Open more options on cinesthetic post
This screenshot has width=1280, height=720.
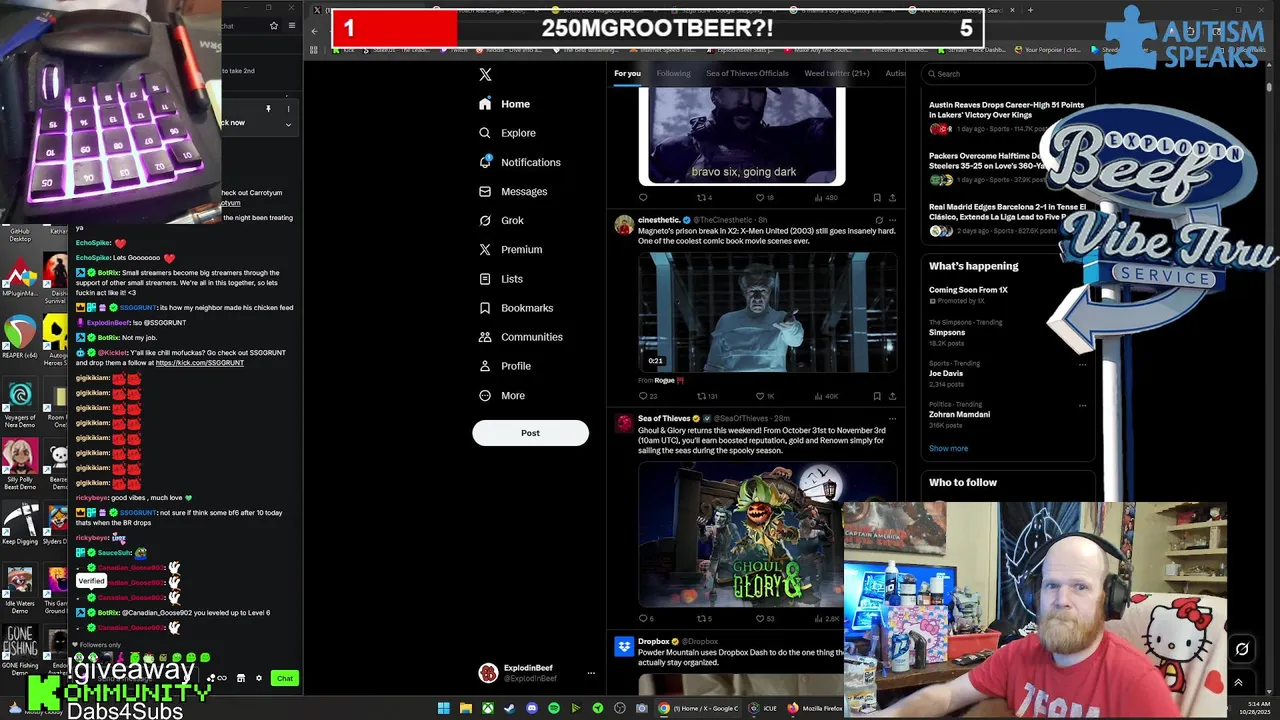pos(892,220)
